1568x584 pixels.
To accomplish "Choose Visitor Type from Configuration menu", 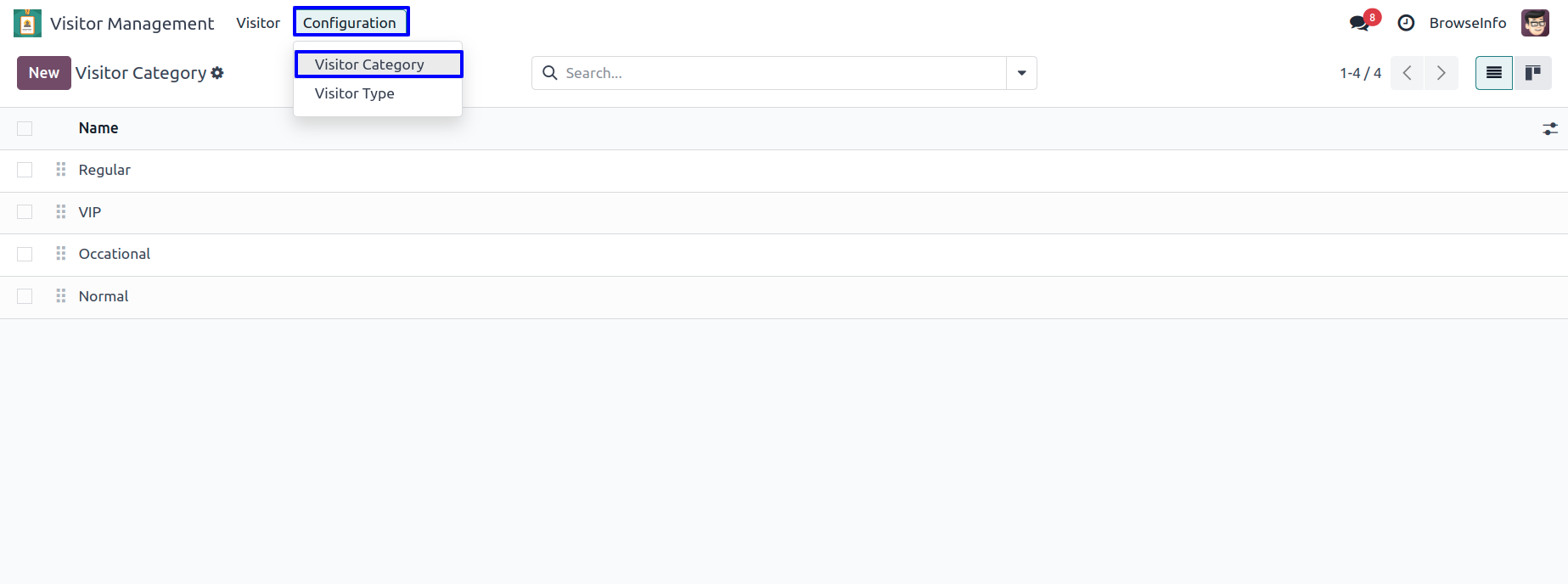I will 355,93.
